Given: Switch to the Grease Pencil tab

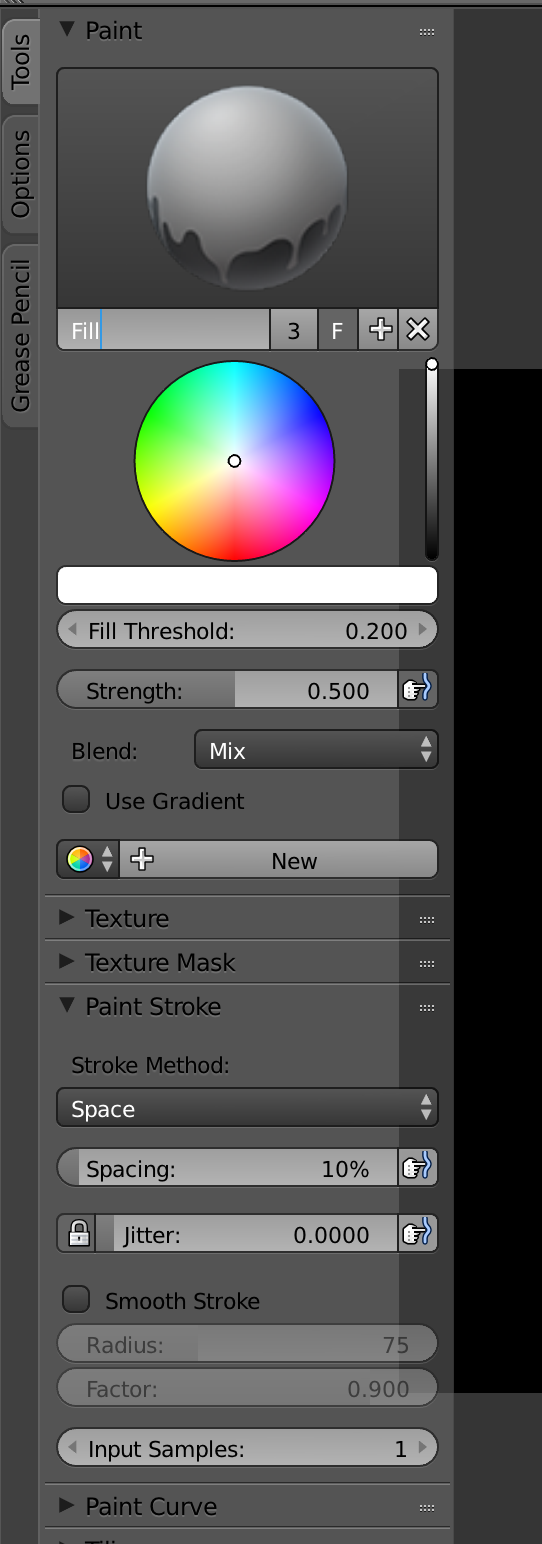Looking at the screenshot, I should pos(20,335).
